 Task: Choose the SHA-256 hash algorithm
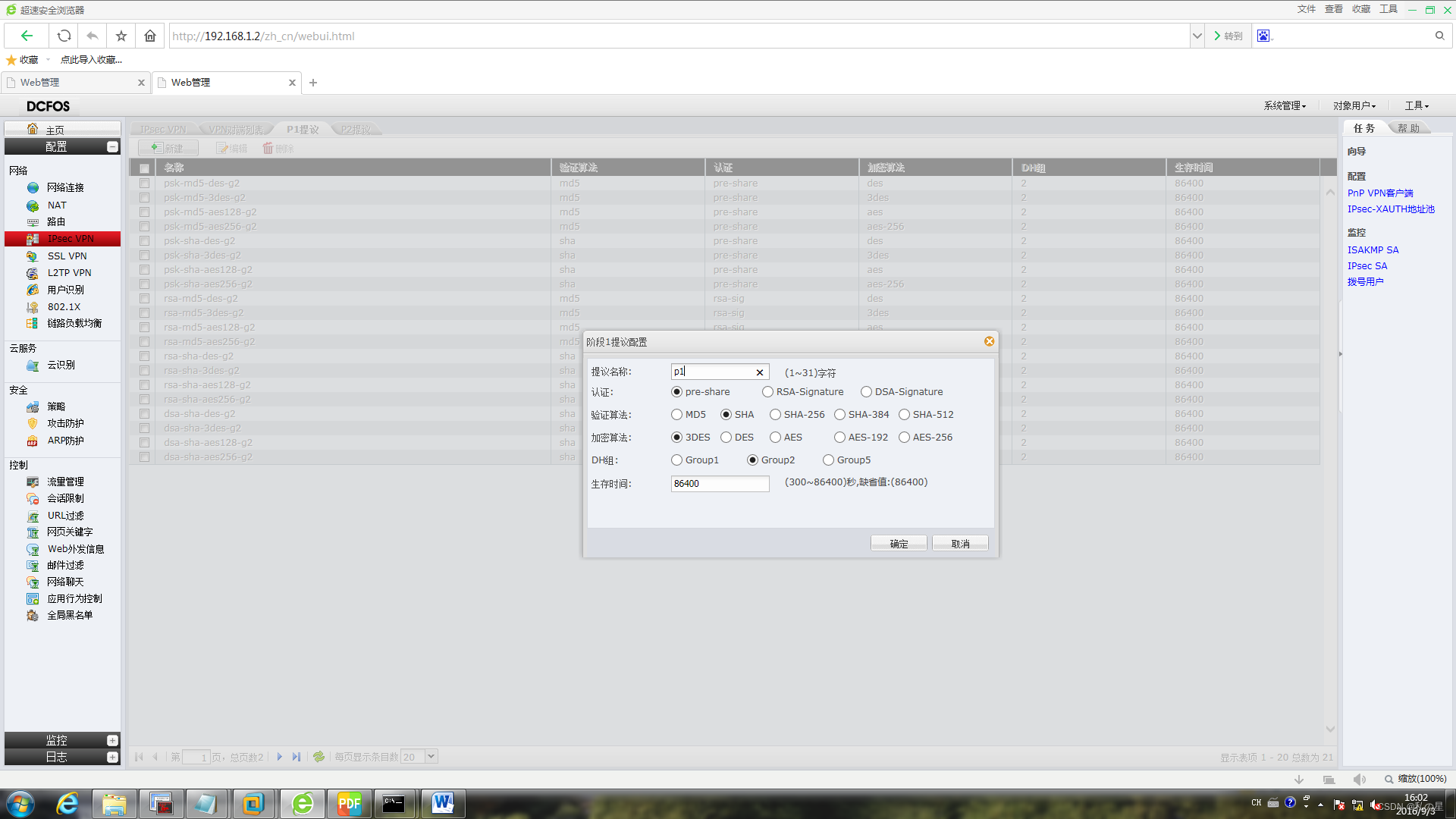[x=775, y=415]
